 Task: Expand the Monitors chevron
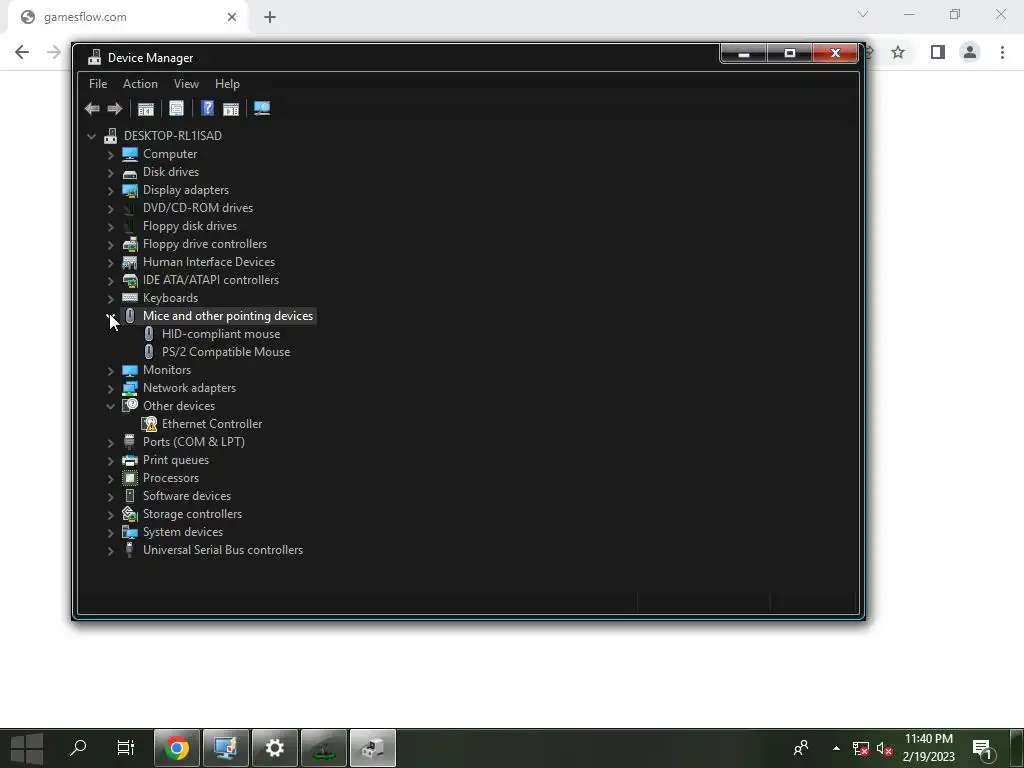point(110,370)
